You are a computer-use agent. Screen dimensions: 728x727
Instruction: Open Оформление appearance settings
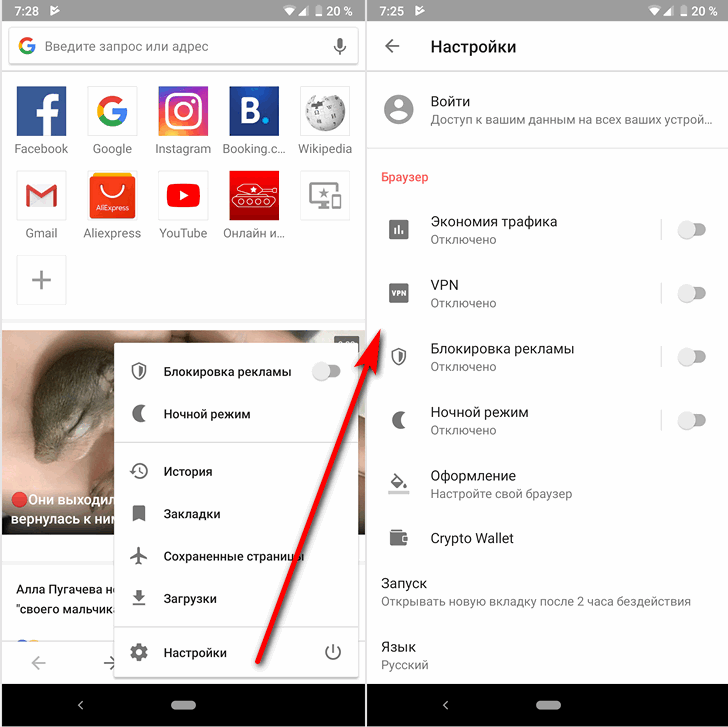(547, 484)
